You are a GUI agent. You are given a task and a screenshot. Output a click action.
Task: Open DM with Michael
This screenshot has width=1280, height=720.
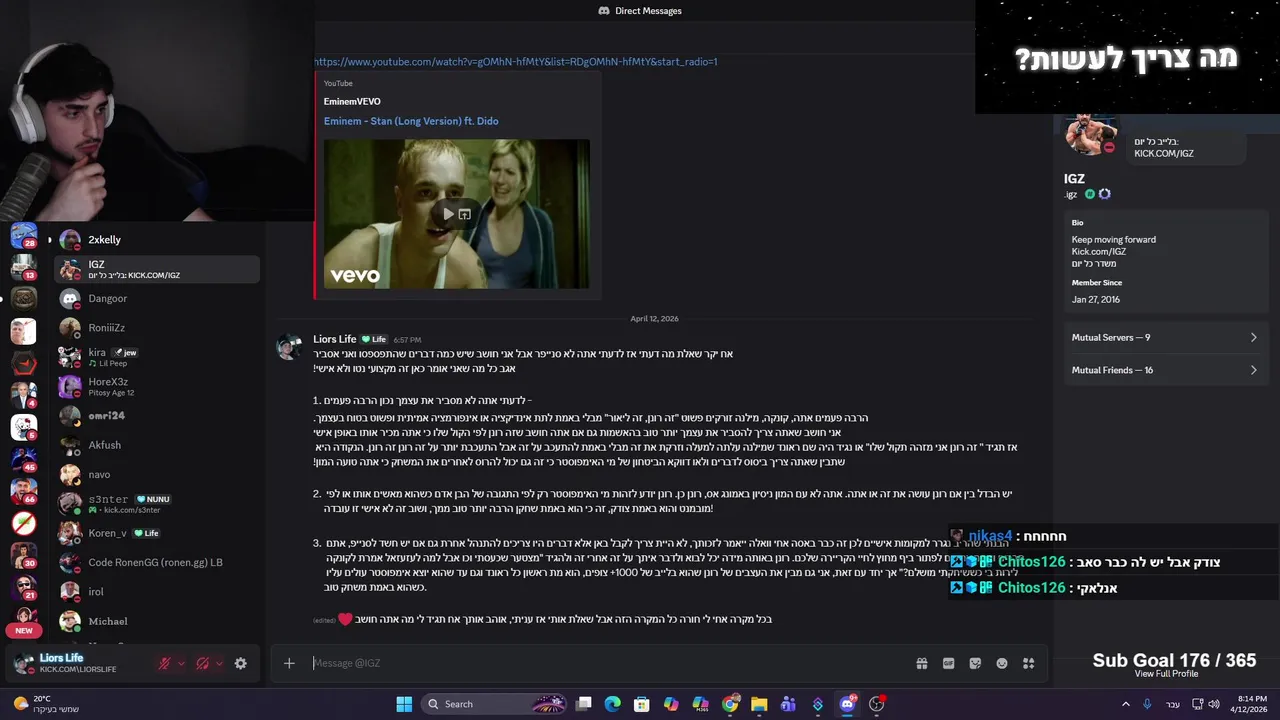tap(157, 621)
